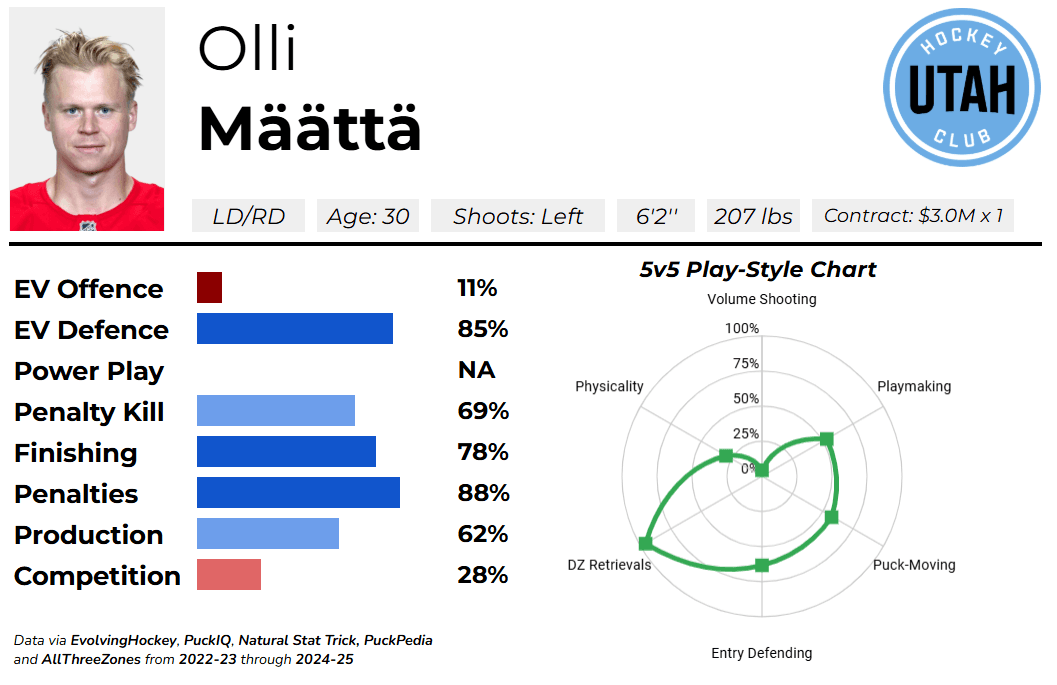Select the green Puck-Moving radar marker
The image size is (1057, 685).
coord(831,517)
